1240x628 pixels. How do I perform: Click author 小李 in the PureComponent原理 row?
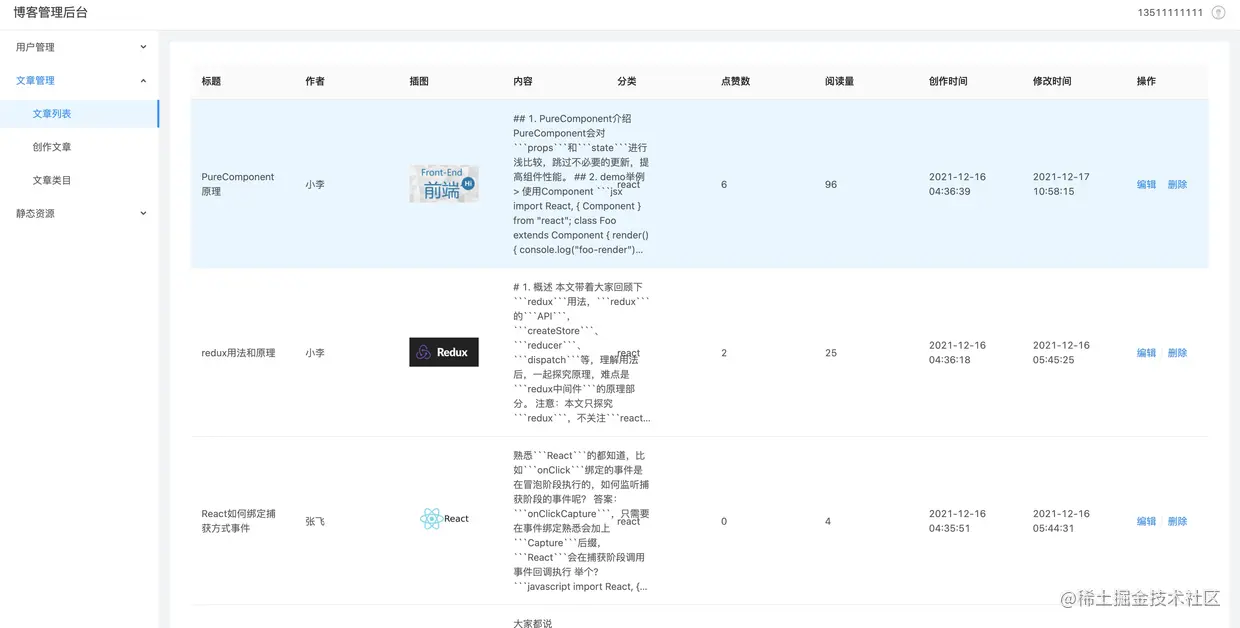[x=315, y=184]
